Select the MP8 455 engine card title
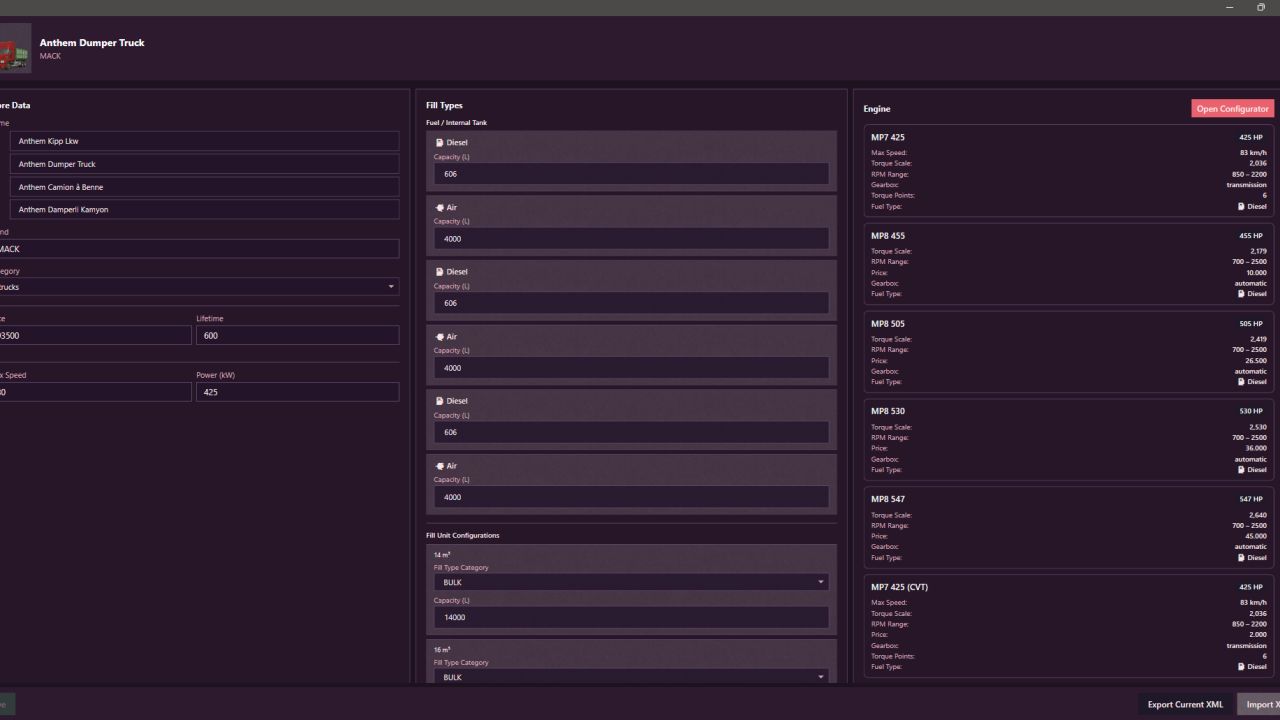The image size is (1280, 720). tap(888, 236)
